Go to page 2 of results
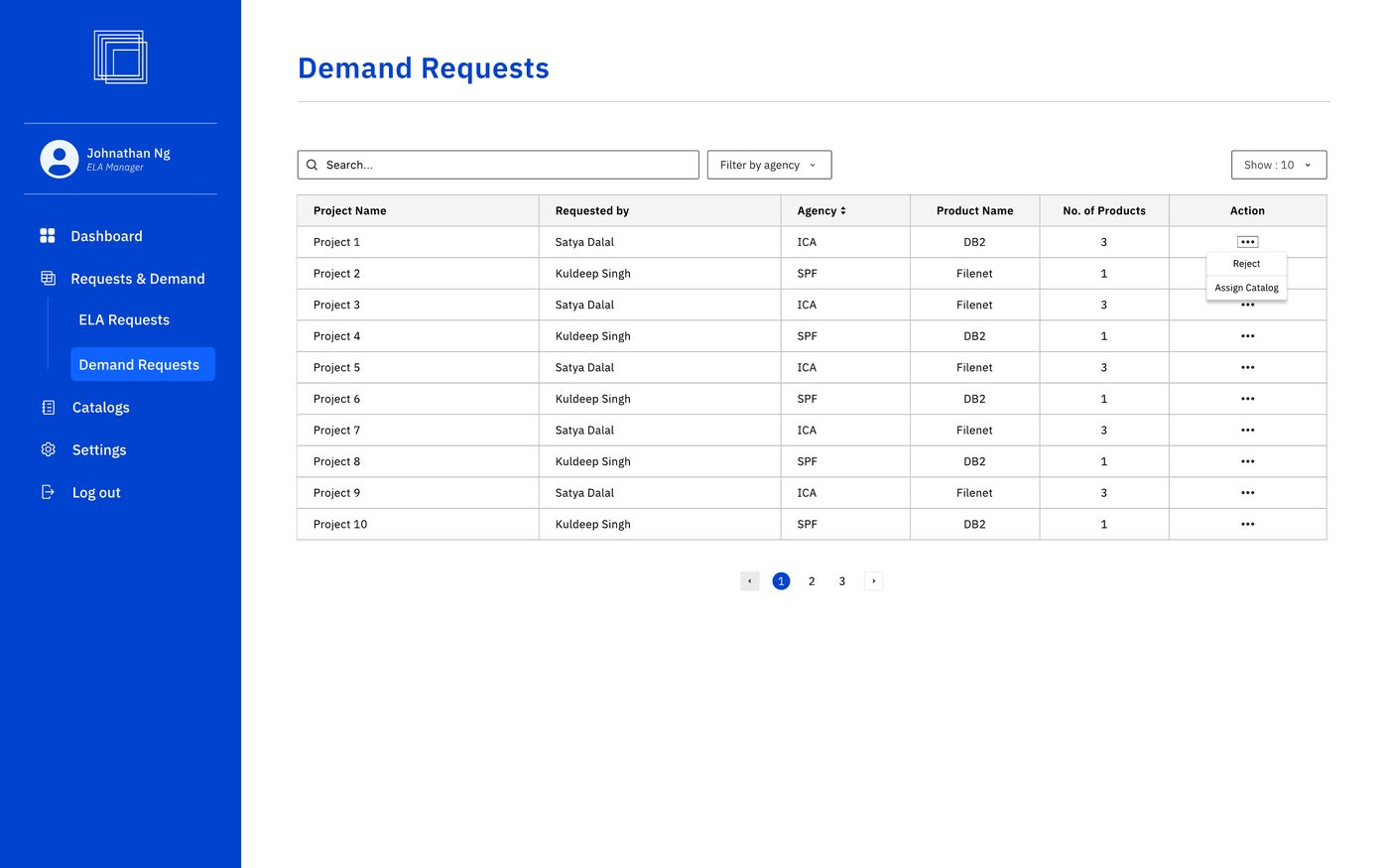1389x868 pixels. point(812,581)
